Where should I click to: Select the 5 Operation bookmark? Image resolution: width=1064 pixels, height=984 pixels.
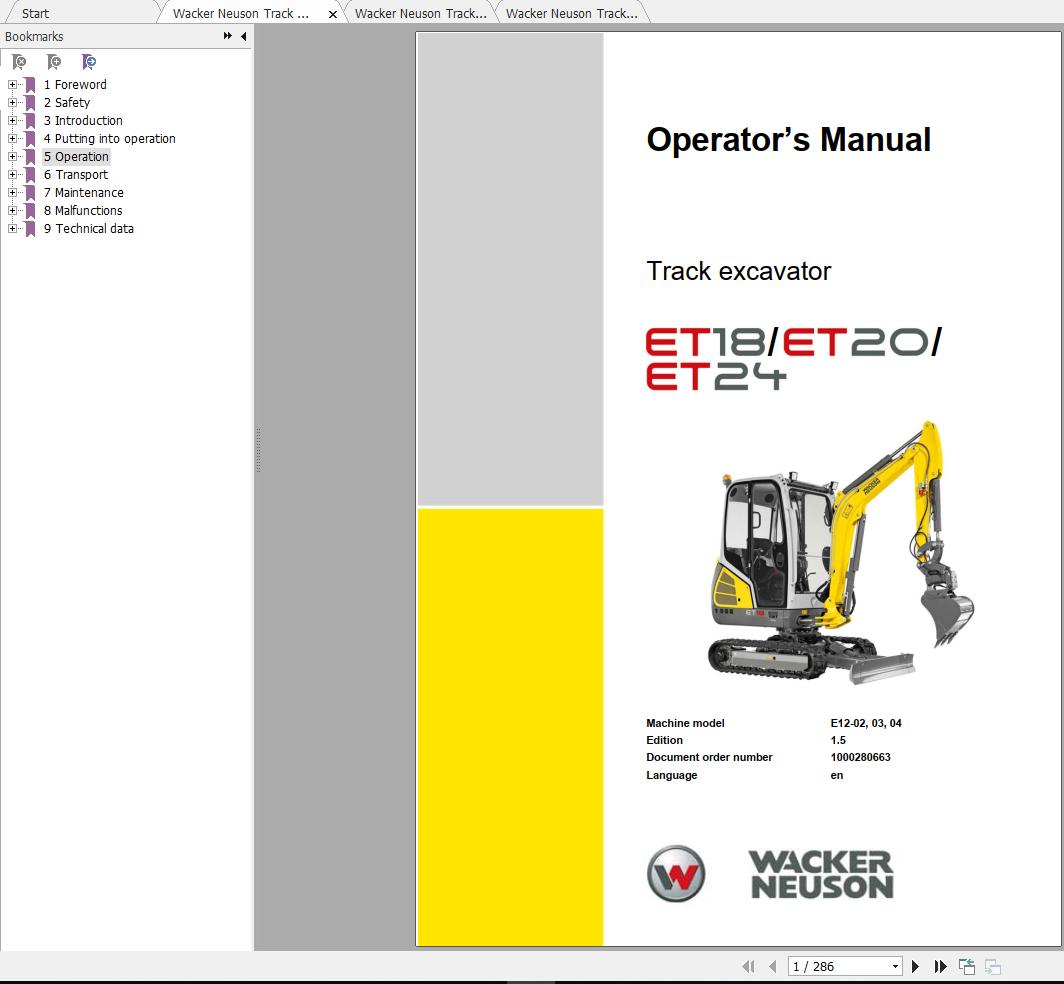point(76,157)
